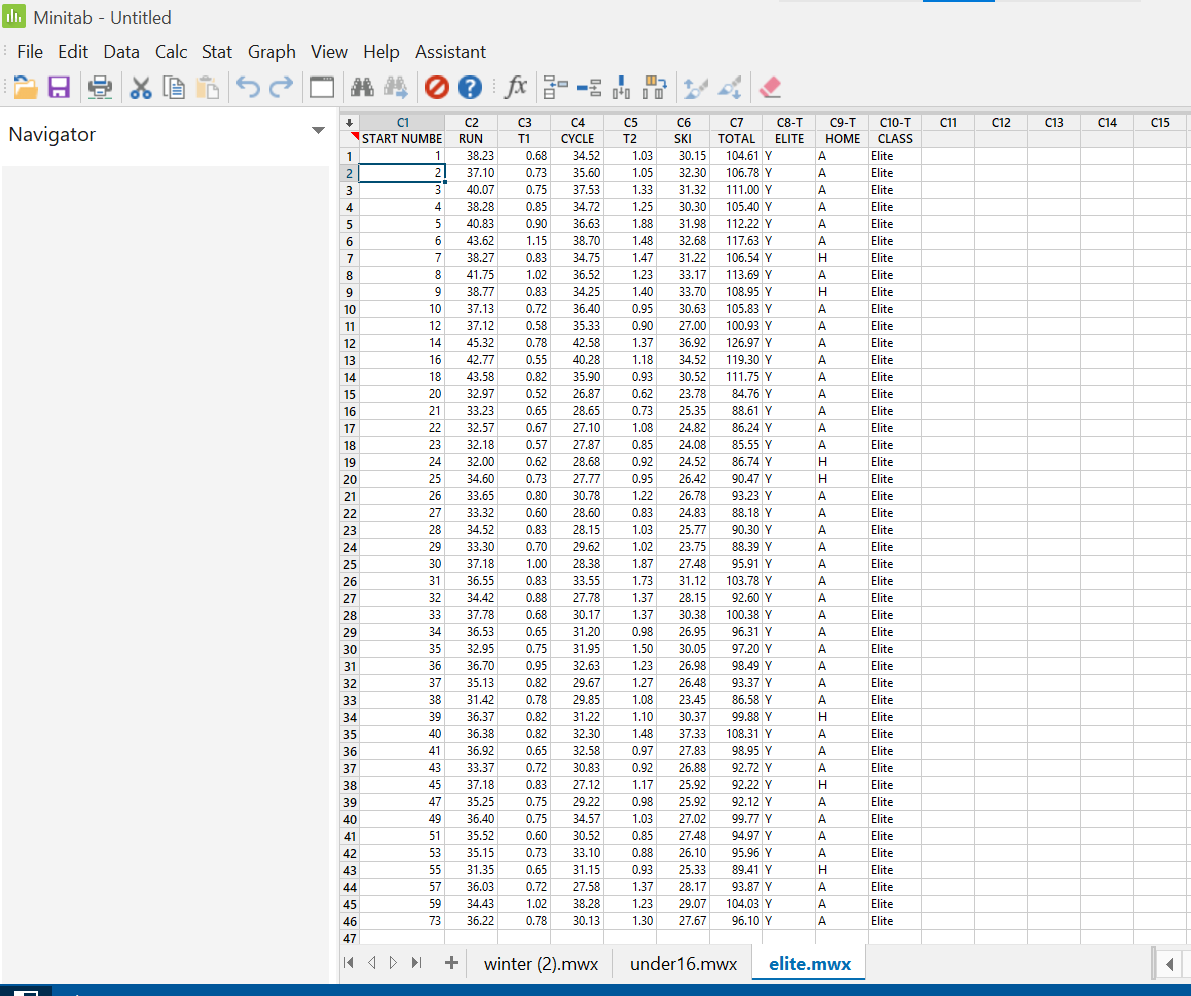The image size is (1191, 996).
Task: Click the Paste icon in the toolbar
Action: coord(207,87)
